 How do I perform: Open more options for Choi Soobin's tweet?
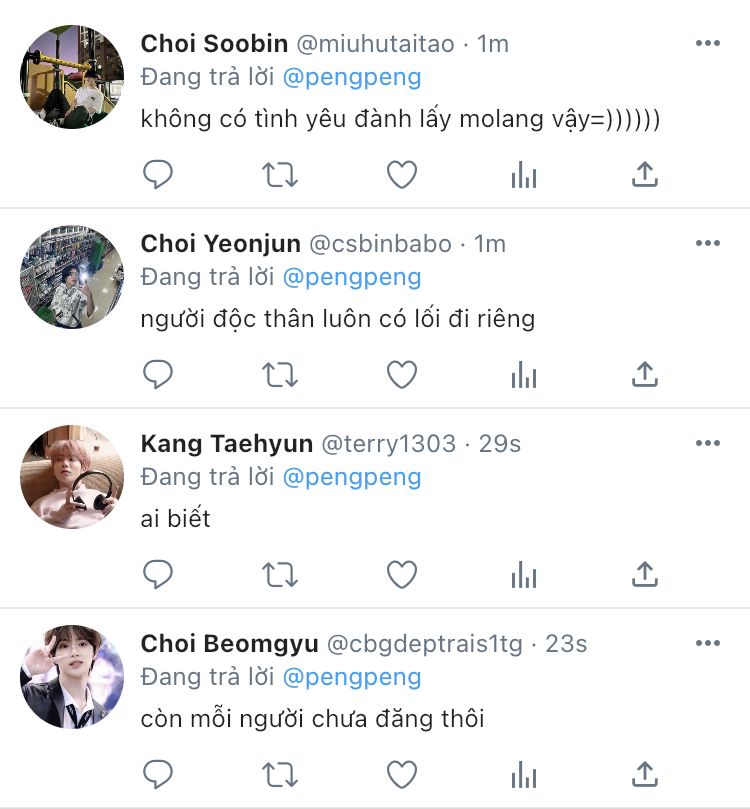[x=708, y=43]
